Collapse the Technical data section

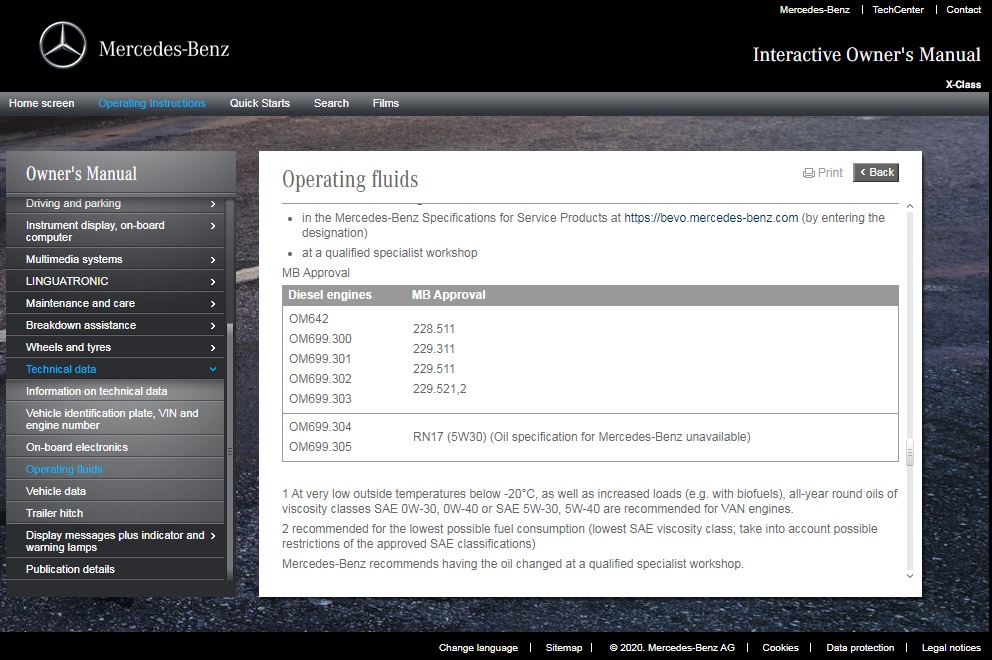[x=115, y=369]
